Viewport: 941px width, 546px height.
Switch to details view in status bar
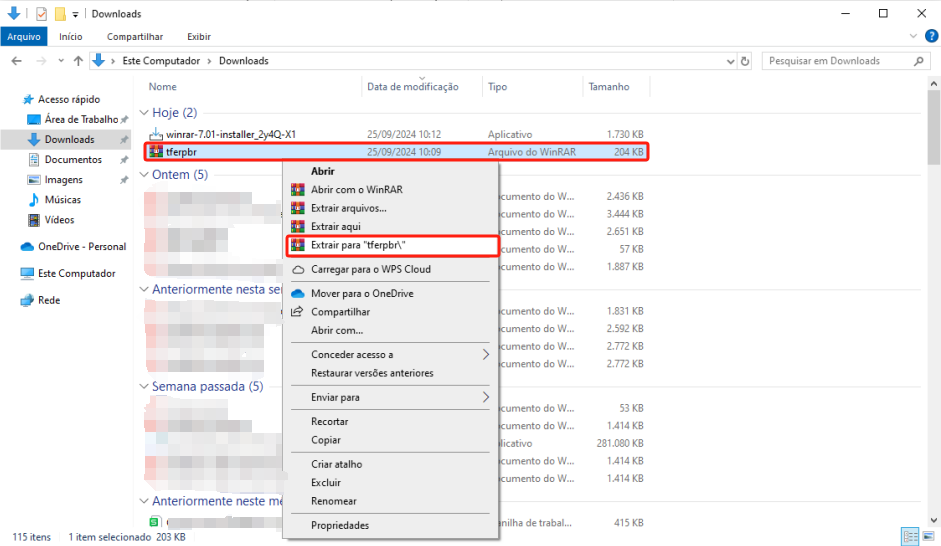909,536
